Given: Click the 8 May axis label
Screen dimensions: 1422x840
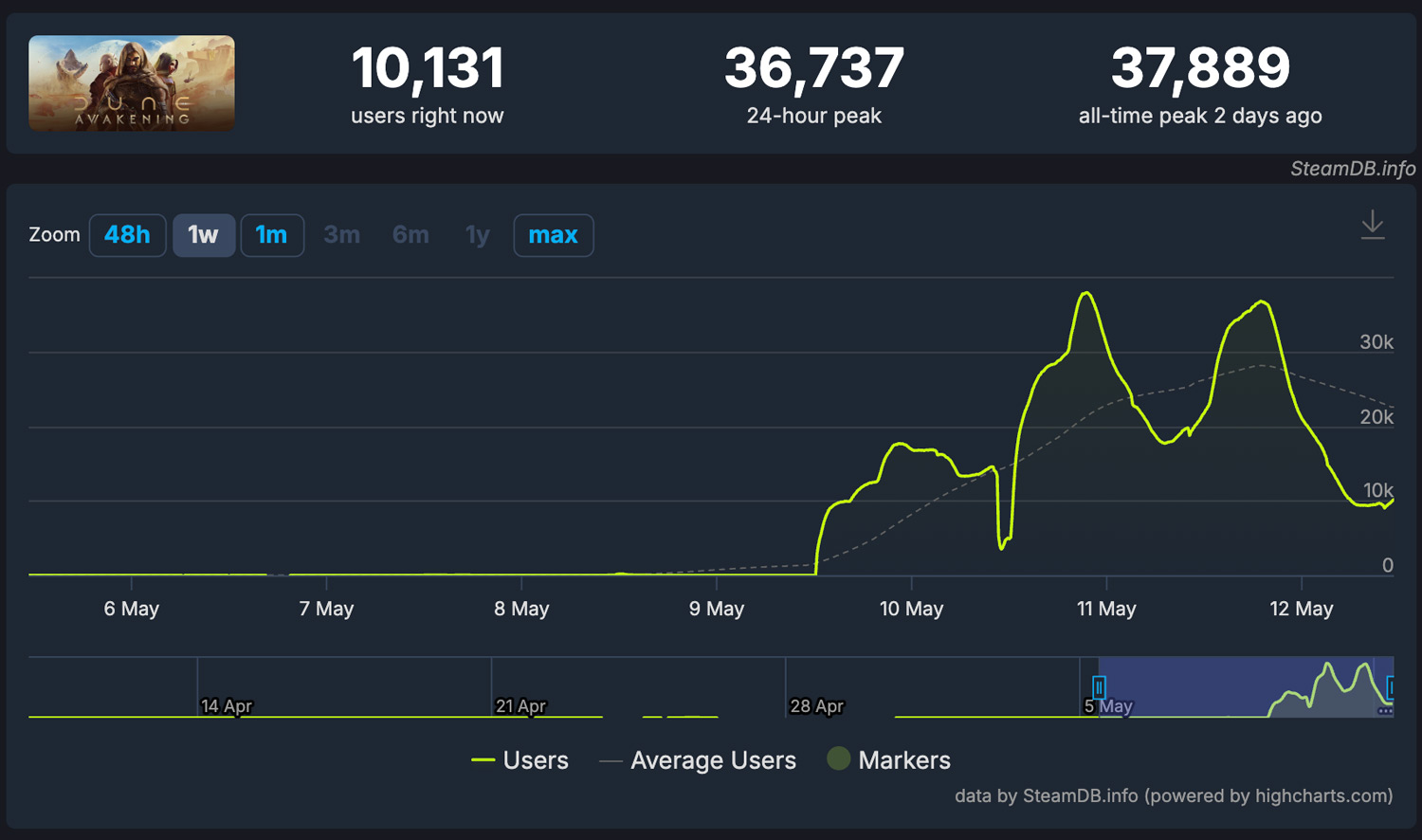Looking at the screenshot, I should pos(521,609).
